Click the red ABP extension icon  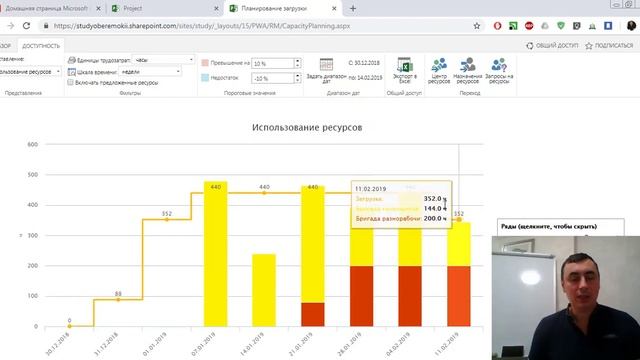[529, 26]
